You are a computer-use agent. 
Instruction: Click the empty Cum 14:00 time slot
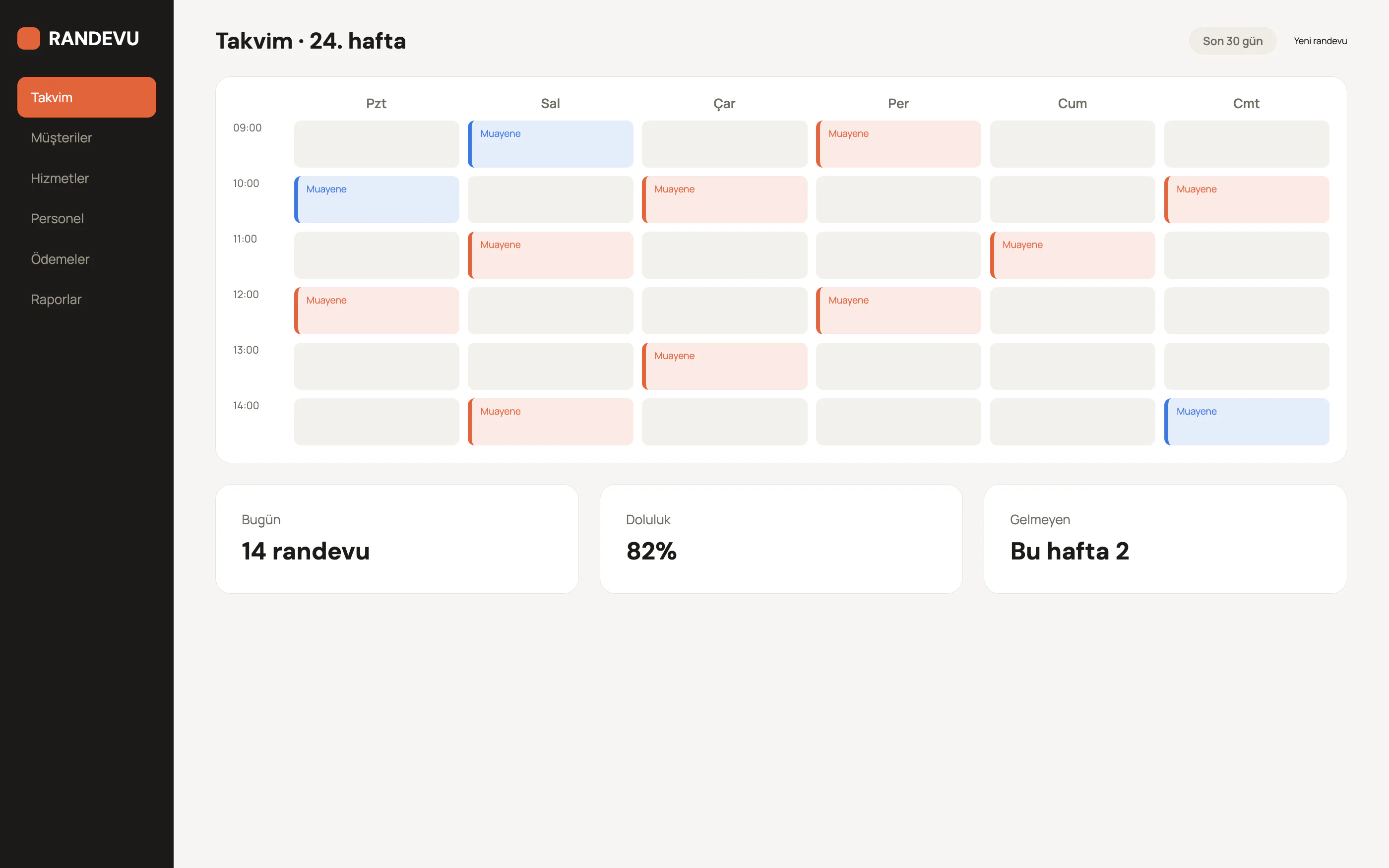(x=1072, y=422)
